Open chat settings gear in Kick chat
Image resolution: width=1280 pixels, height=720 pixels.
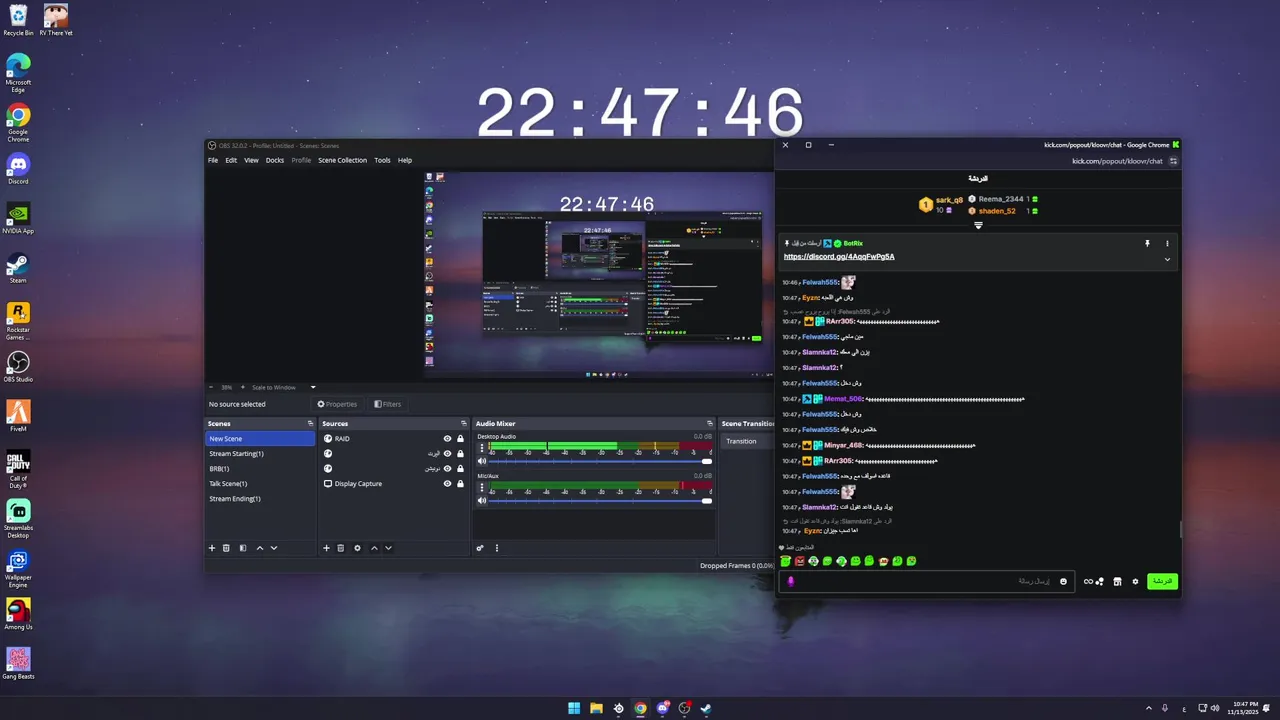(x=1135, y=581)
